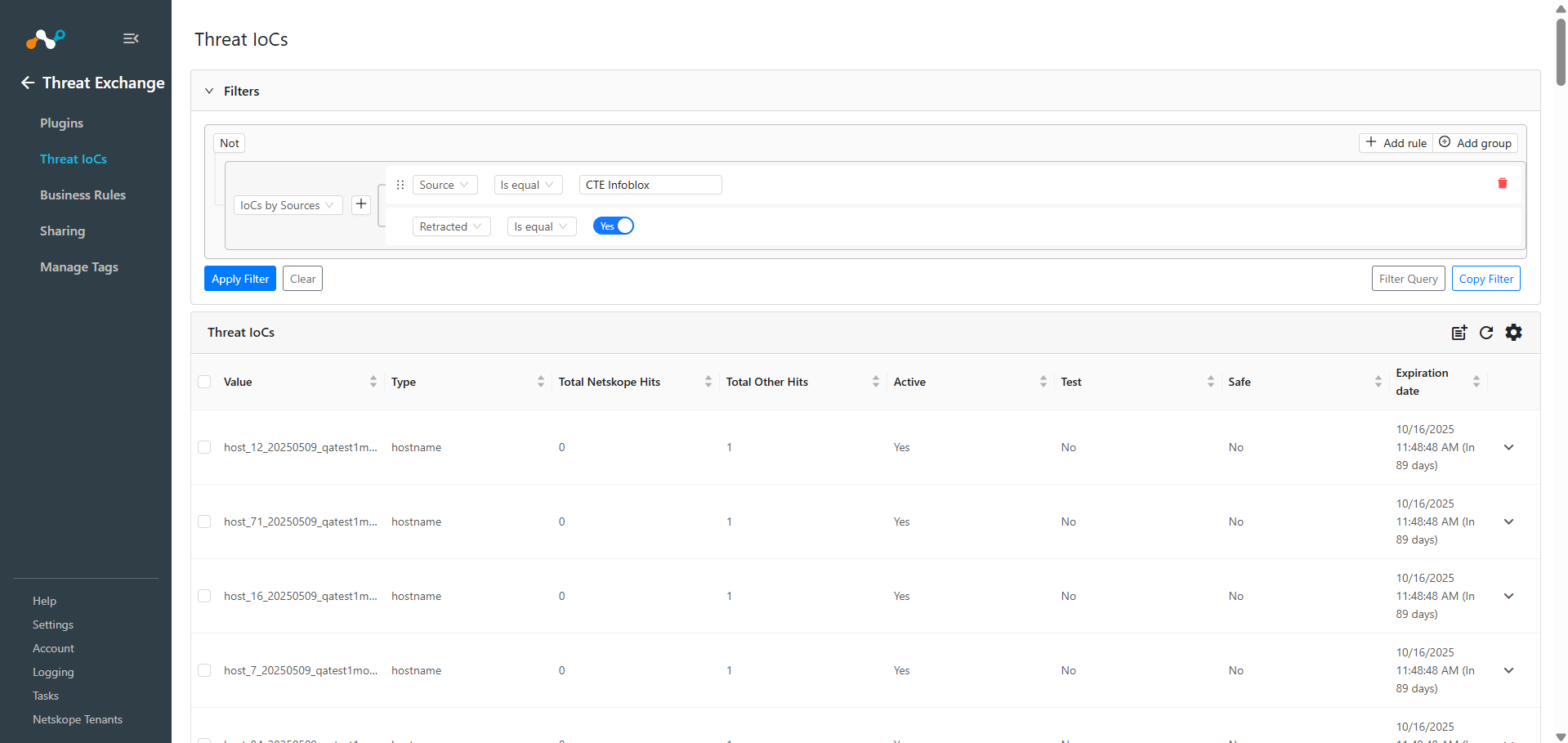This screenshot has height=743, width=1568.
Task: Open Settings in the sidebar
Action: [53, 624]
